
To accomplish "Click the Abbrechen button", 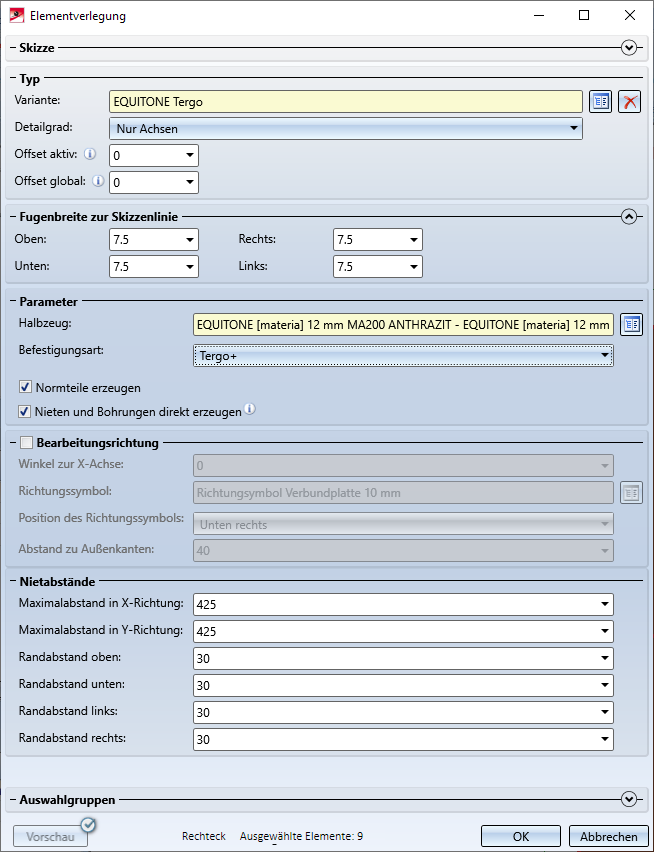I will (608, 837).
